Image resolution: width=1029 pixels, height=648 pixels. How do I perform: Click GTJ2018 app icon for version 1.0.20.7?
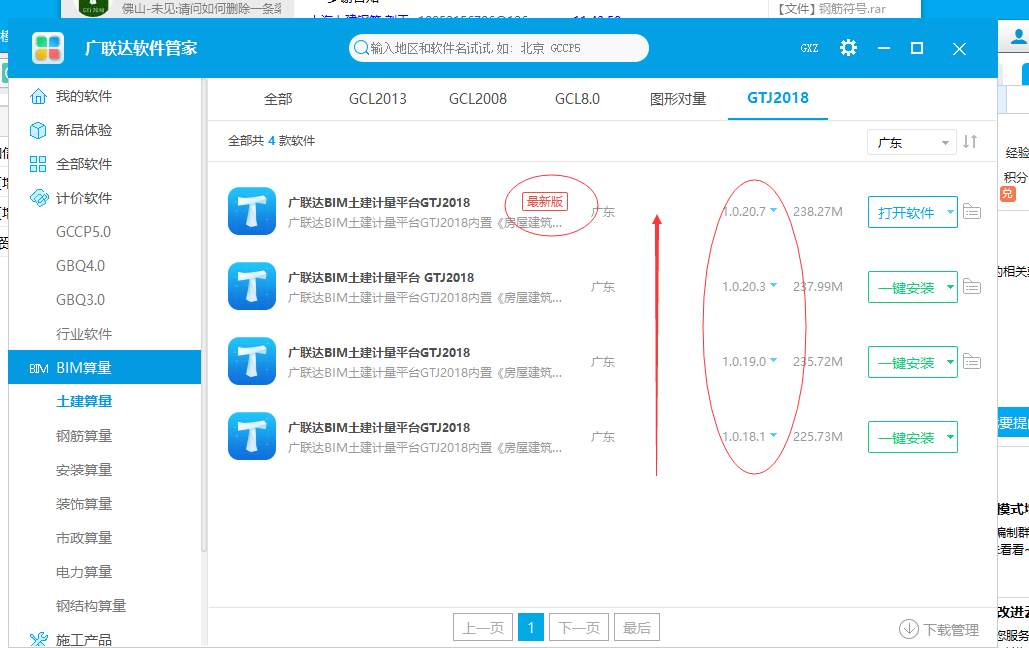tap(252, 211)
